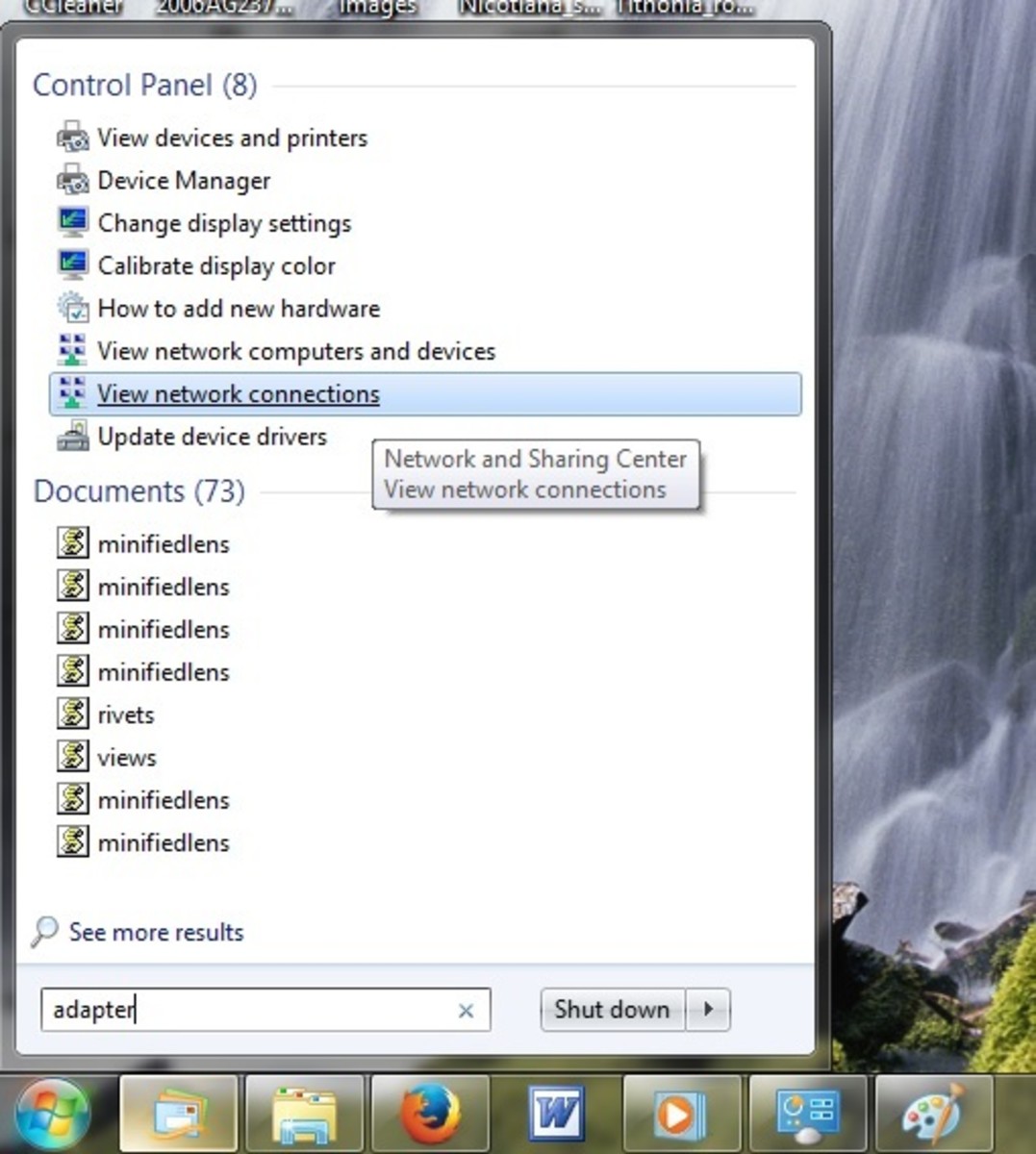Click the Shut down button
Screen dimensions: 1036x1154
(611, 1010)
